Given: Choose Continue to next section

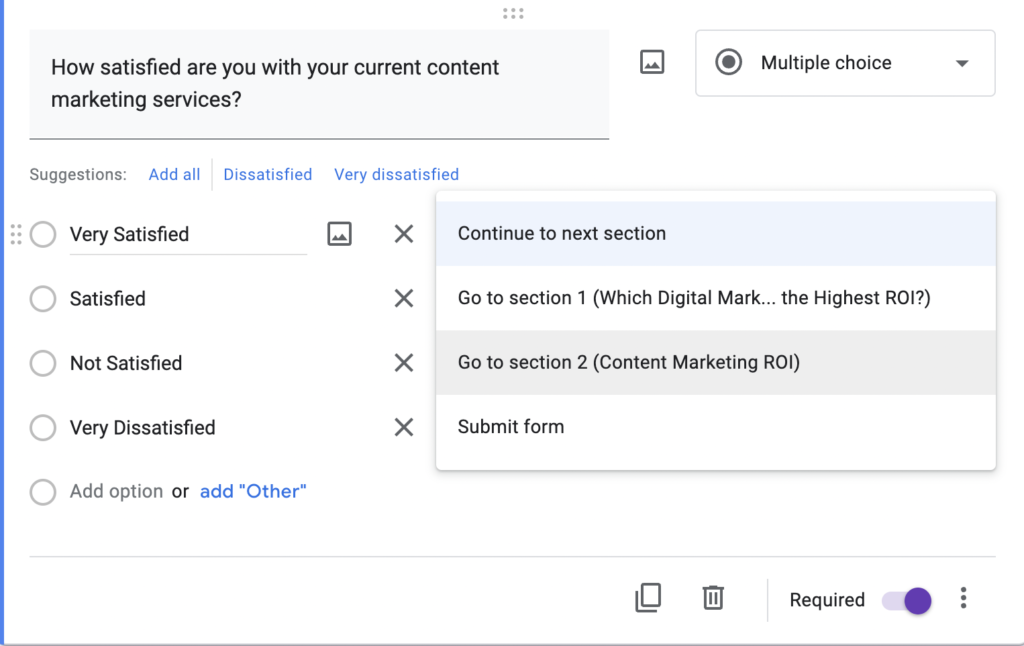Looking at the screenshot, I should tap(715, 234).
